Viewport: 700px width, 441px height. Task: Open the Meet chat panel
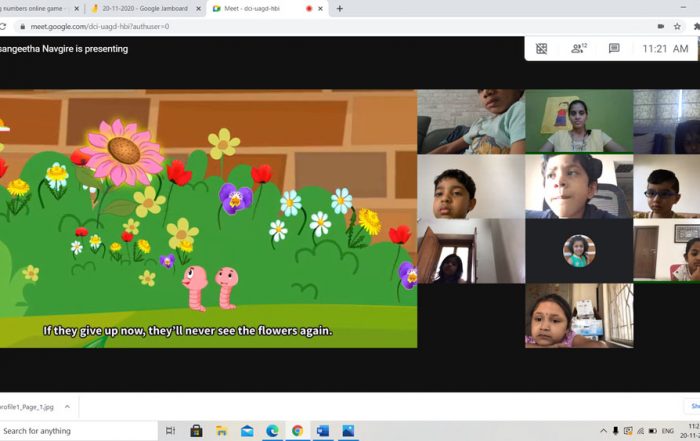pyautogui.click(x=614, y=48)
